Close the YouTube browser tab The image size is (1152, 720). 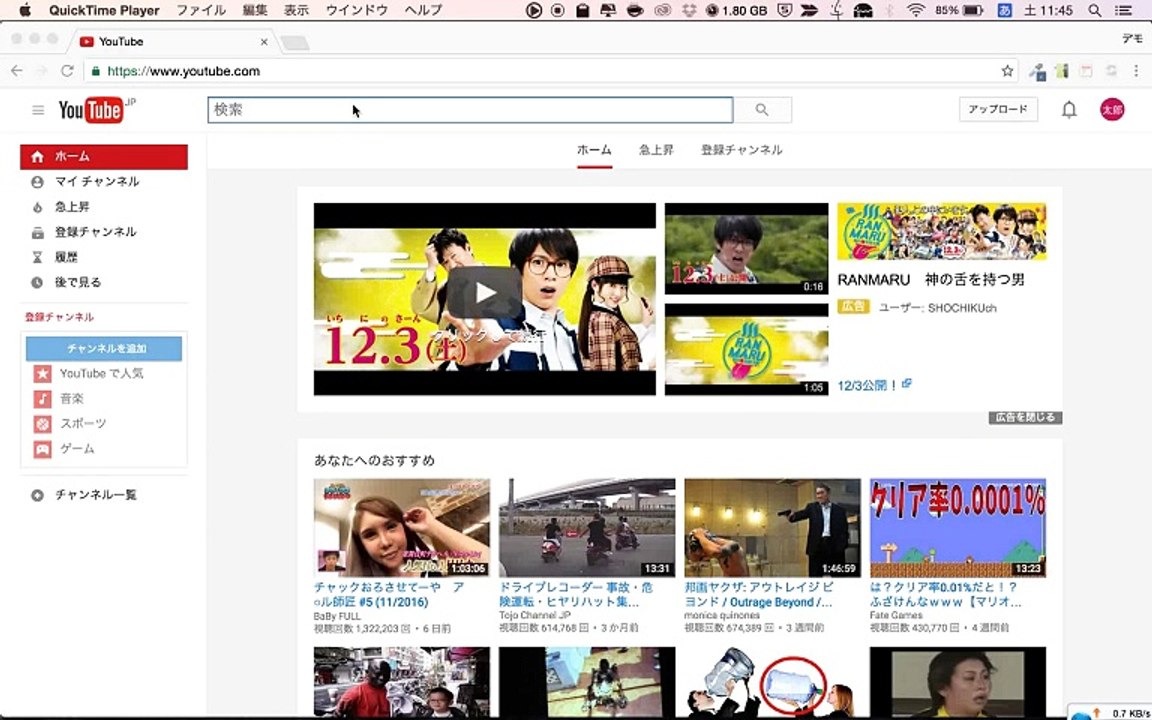(x=264, y=42)
